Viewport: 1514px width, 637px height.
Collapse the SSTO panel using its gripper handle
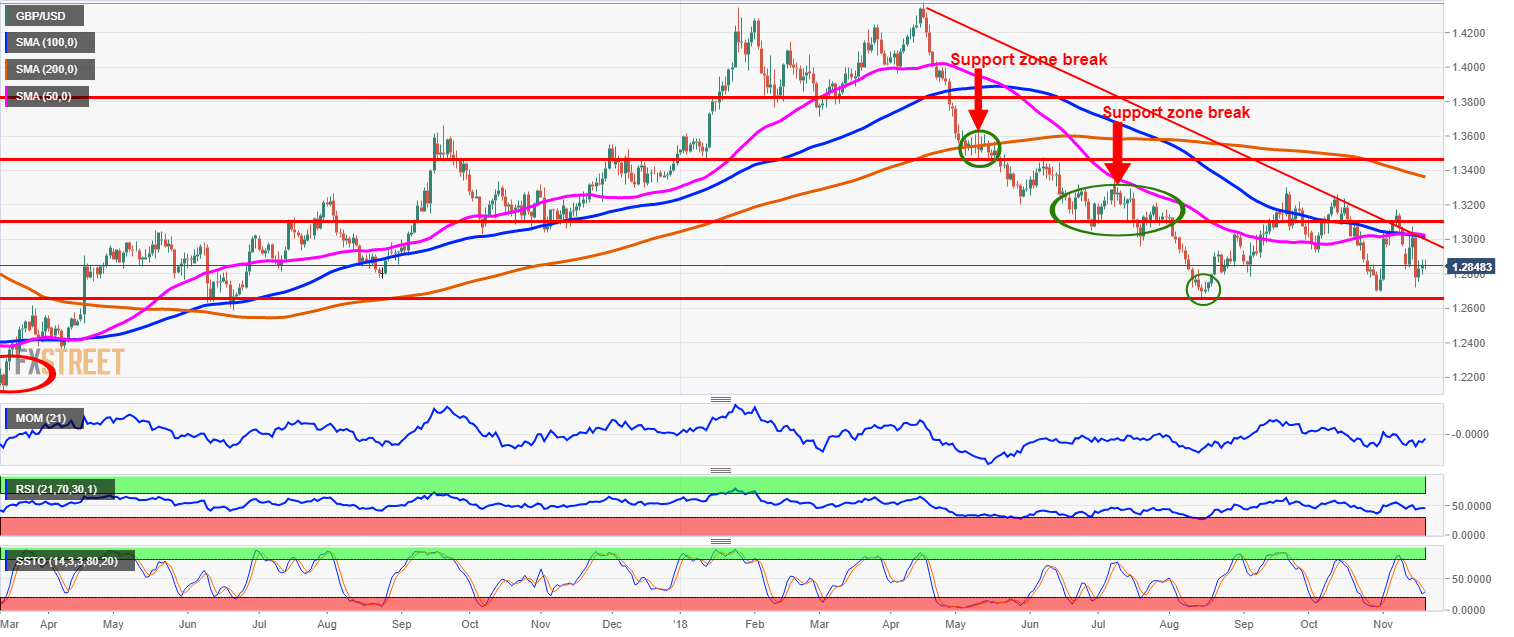721,543
